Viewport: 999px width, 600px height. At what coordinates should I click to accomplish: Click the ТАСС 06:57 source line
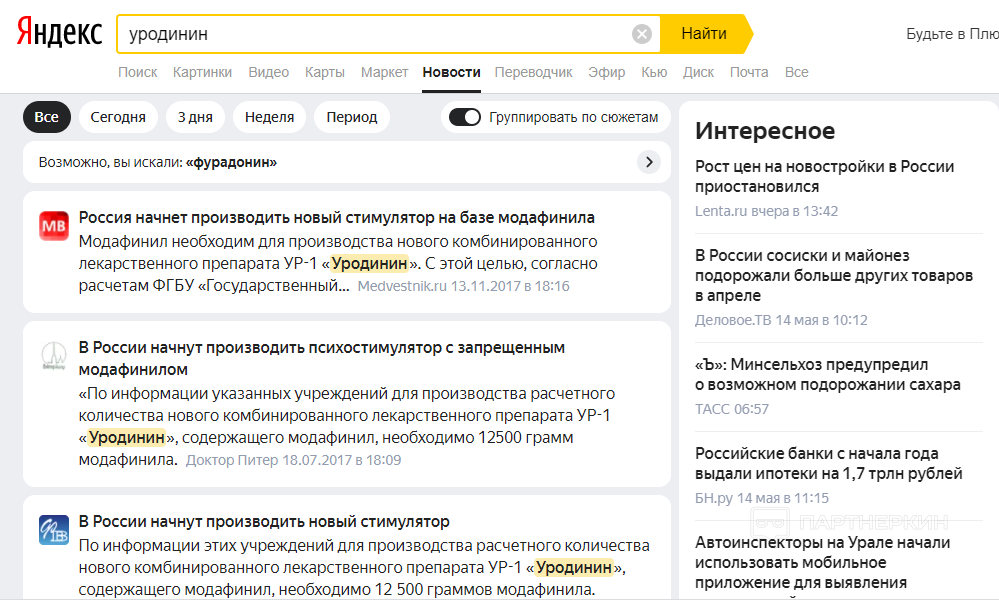click(x=732, y=409)
